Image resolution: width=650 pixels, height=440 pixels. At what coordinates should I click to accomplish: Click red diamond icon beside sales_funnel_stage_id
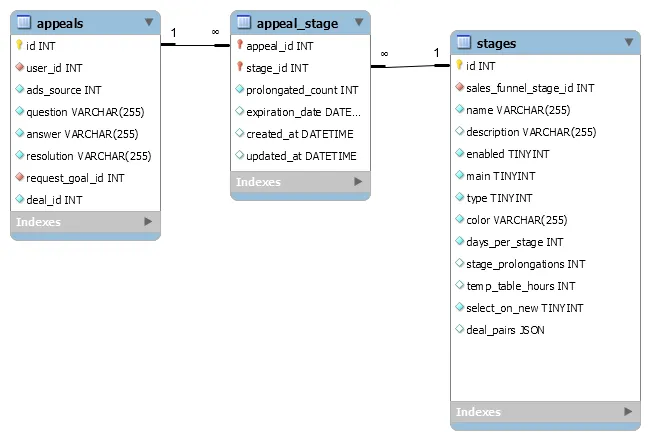tap(459, 86)
